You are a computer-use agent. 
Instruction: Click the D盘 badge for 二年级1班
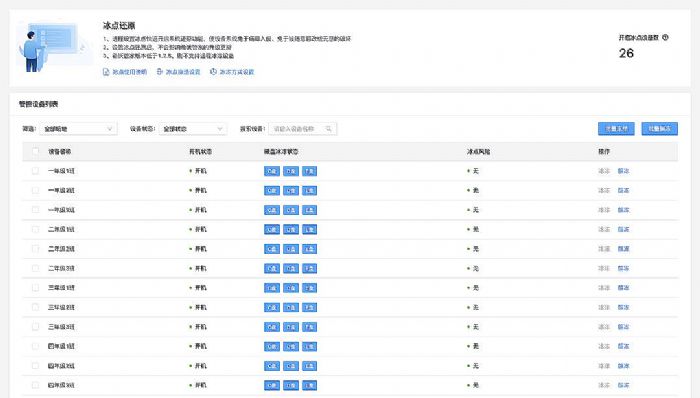tap(291, 230)
